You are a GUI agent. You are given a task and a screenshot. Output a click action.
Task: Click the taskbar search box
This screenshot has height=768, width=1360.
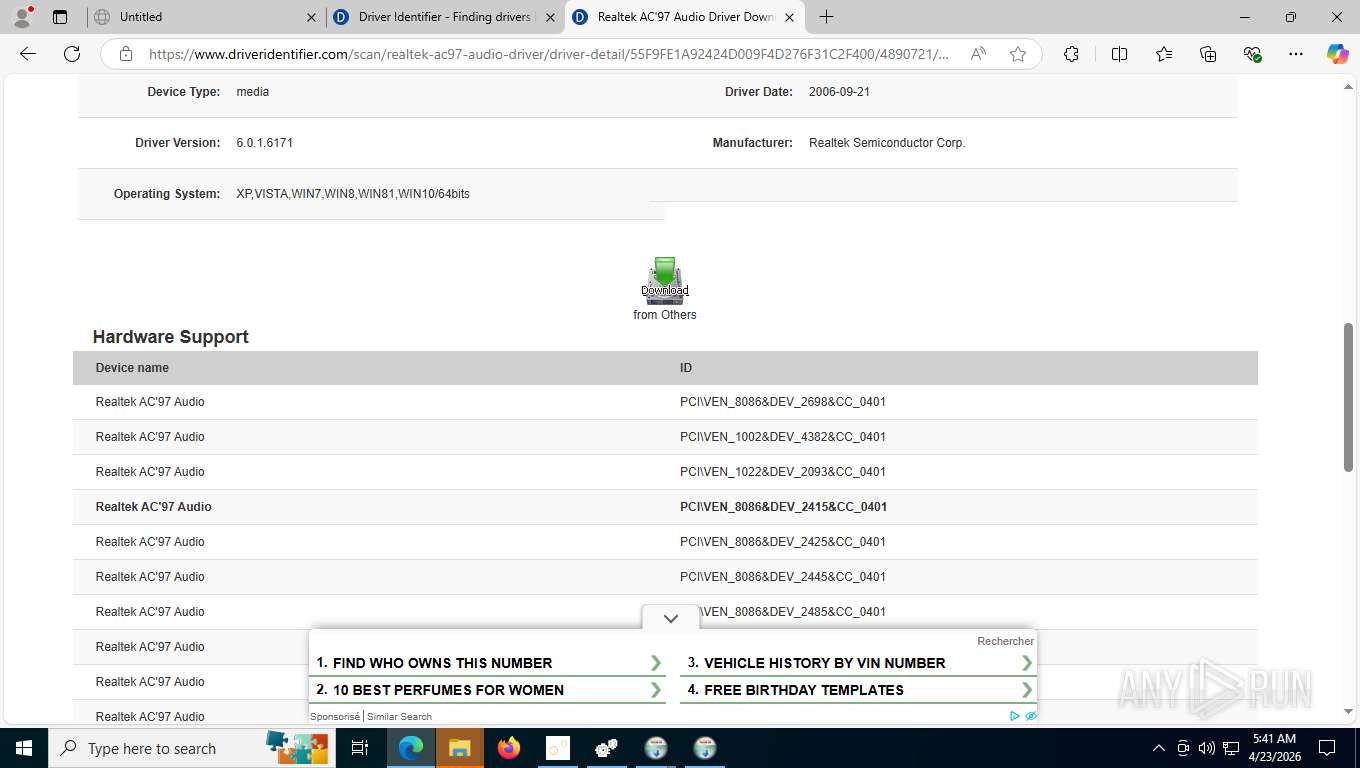pos(193,748)
